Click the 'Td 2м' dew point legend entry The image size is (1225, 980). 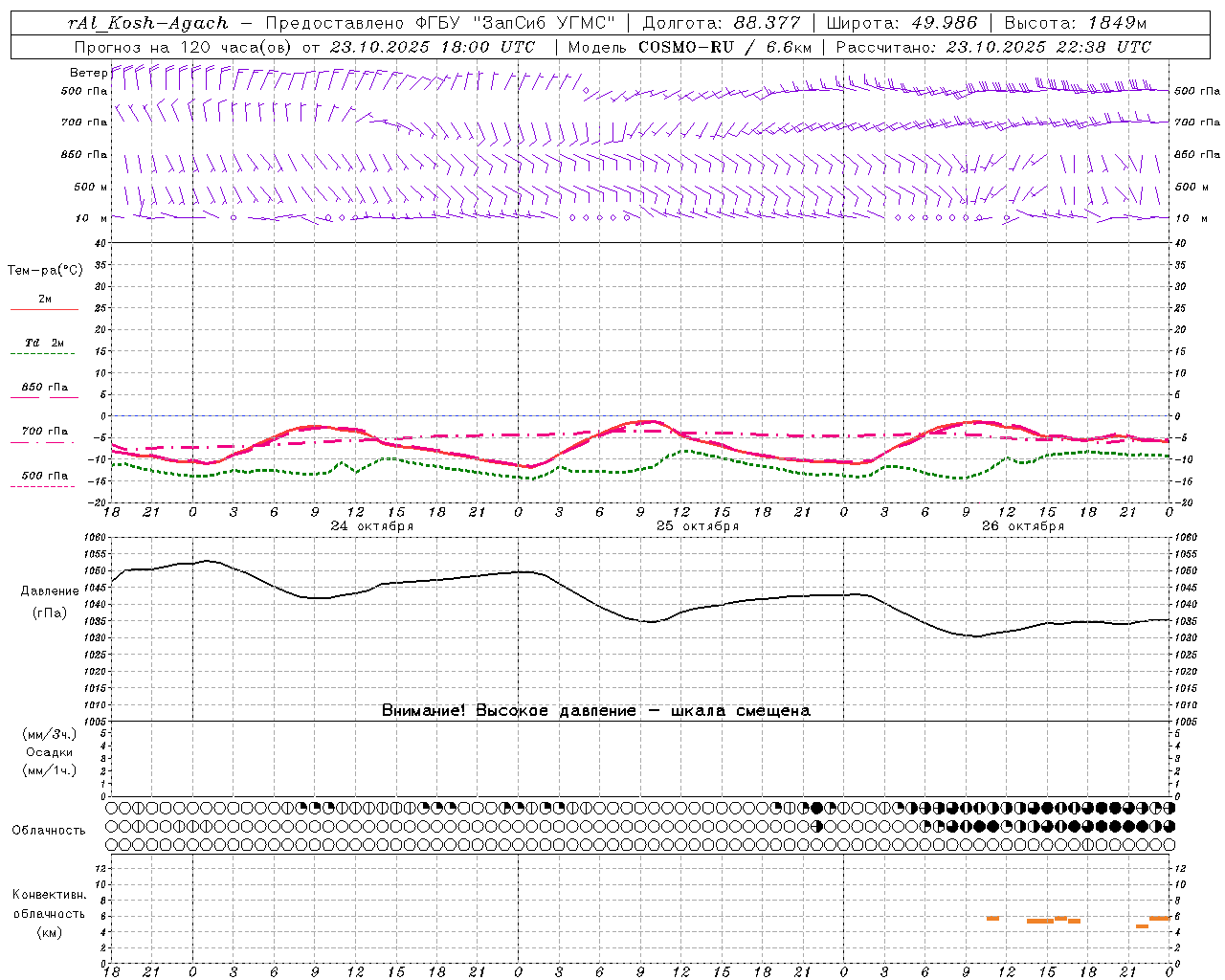[x=45, y=343]
